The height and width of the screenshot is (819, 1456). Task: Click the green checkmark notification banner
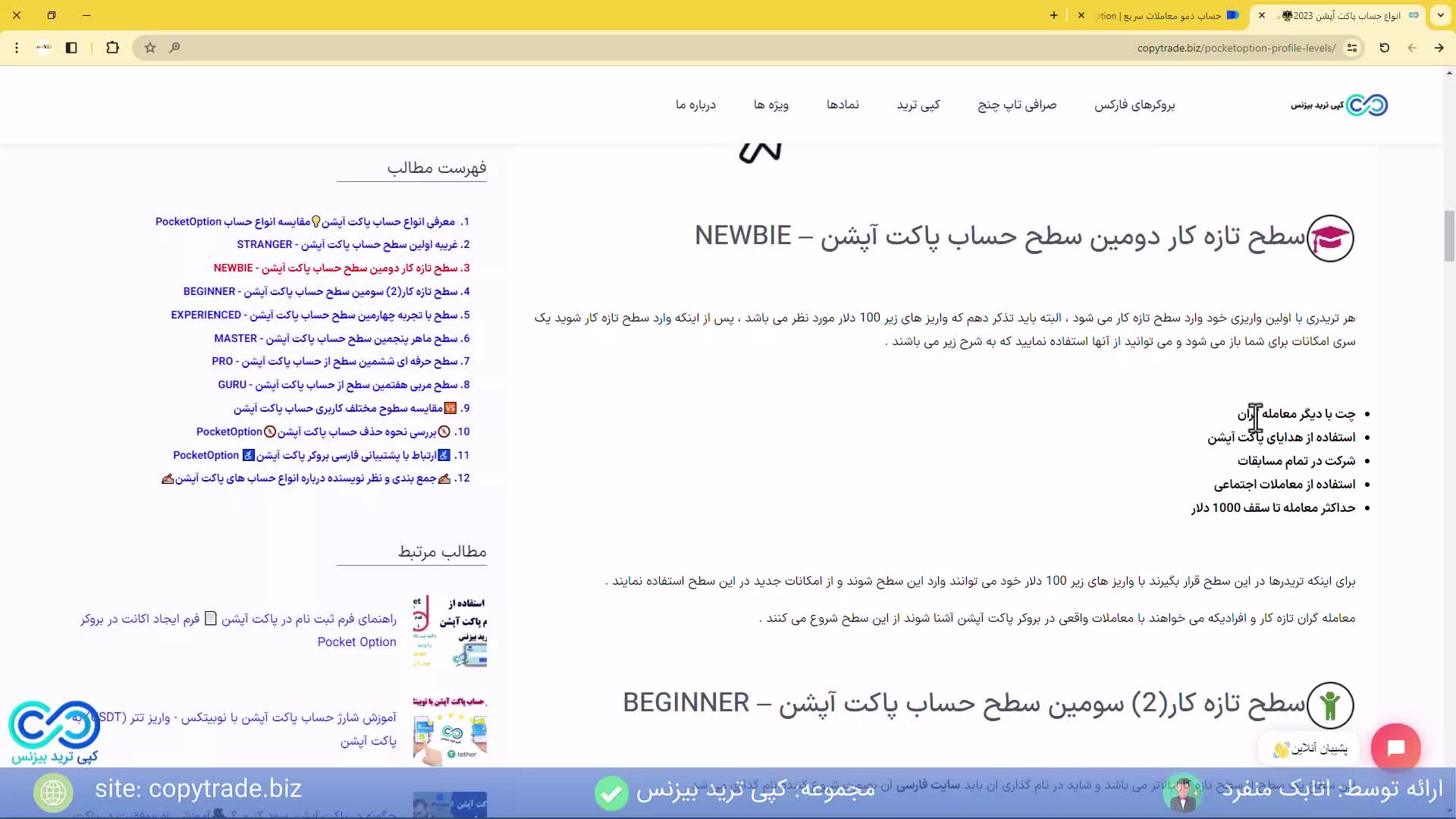click(612, 791)
